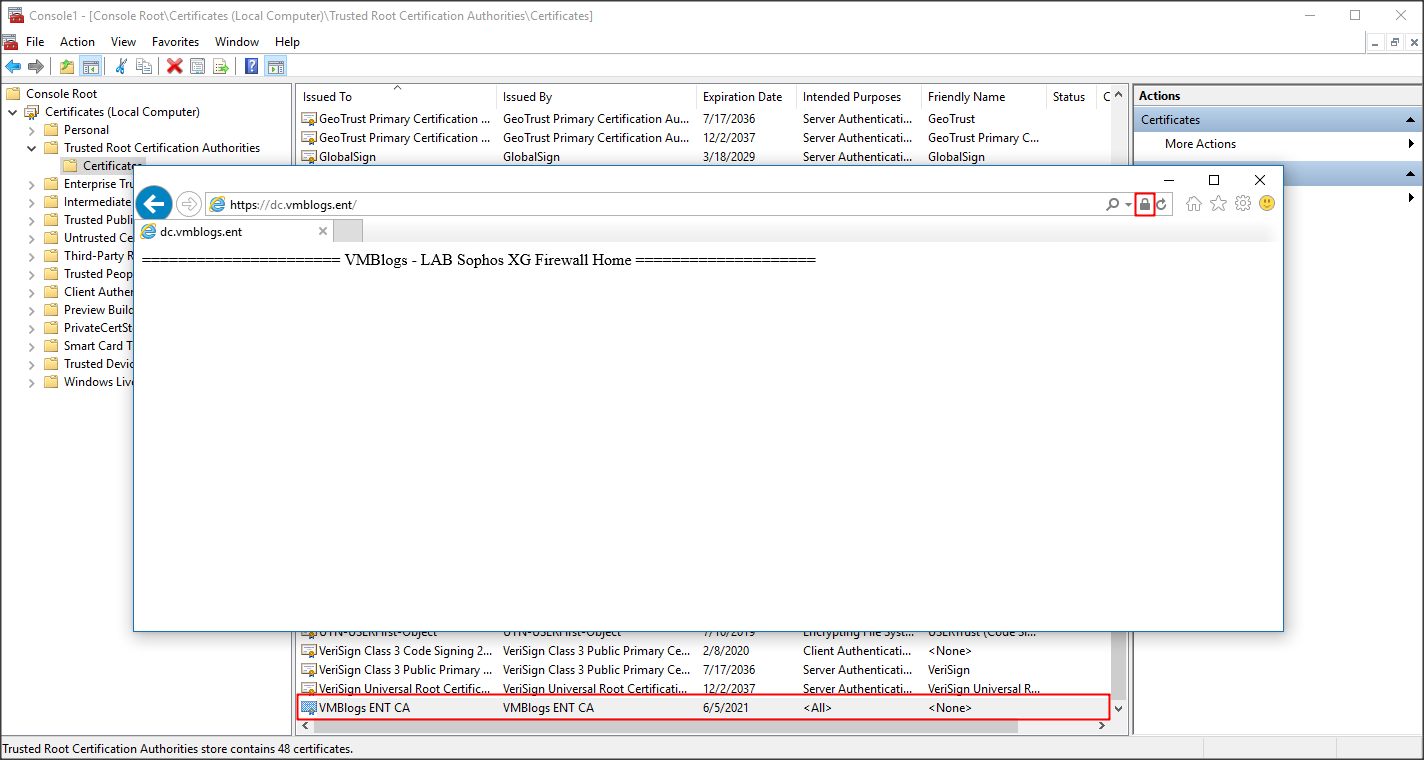Open the browser Tools gear icon
Image resolution: width=1424 pixels, height=760 pixels.
1243,204
